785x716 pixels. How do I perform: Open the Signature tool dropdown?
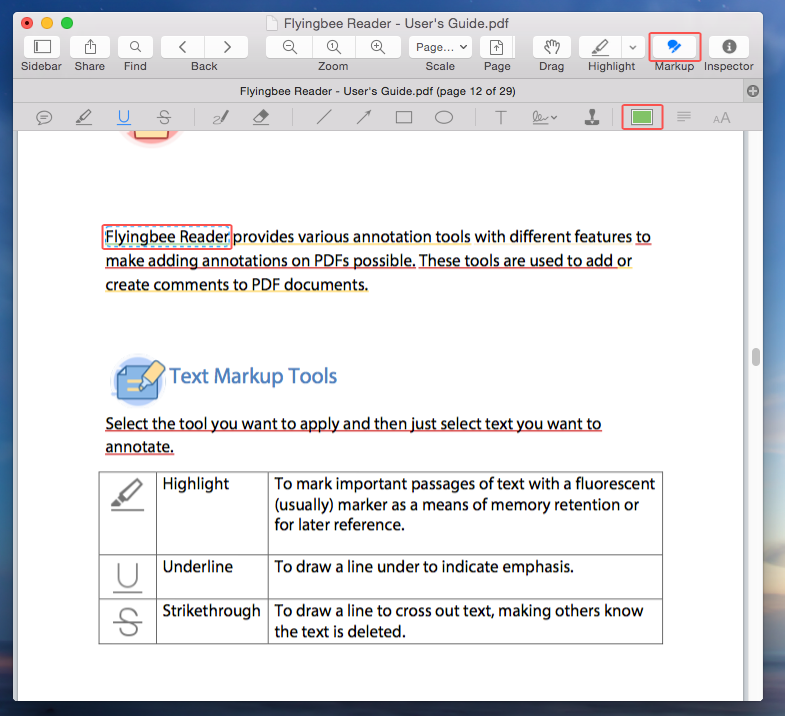pos(544,118)
